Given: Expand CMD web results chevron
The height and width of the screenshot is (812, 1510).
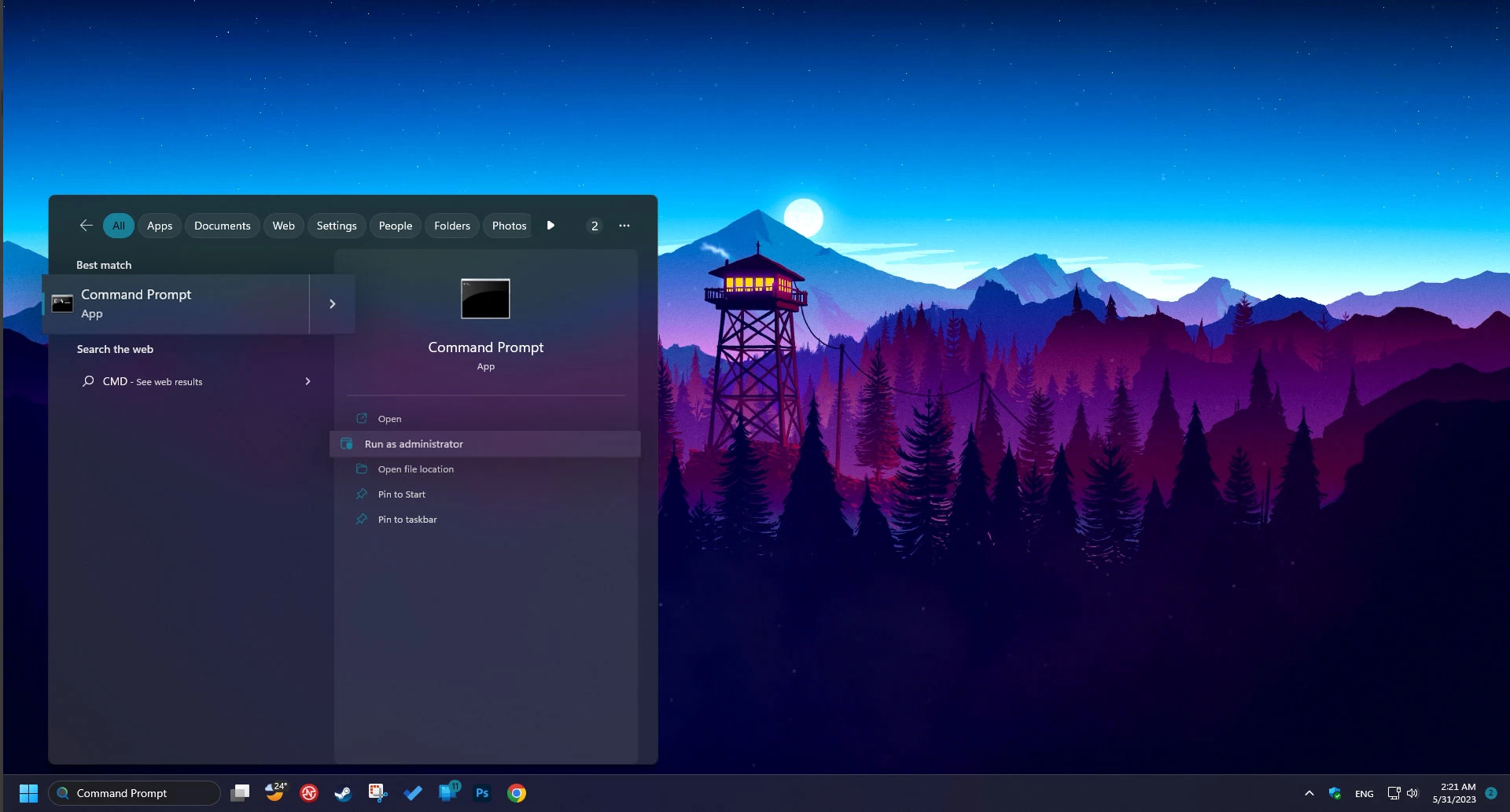Looking at the screenshot, I should tap(308, 381).
